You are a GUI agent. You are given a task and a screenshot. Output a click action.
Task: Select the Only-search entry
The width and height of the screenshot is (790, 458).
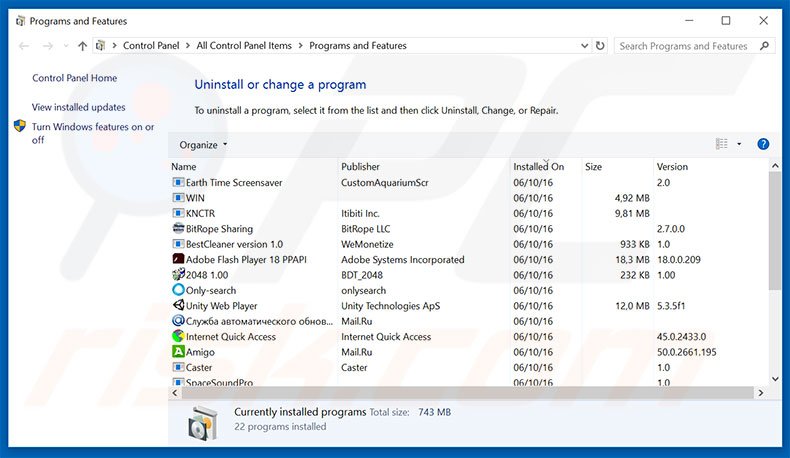(x=211, y=290)
